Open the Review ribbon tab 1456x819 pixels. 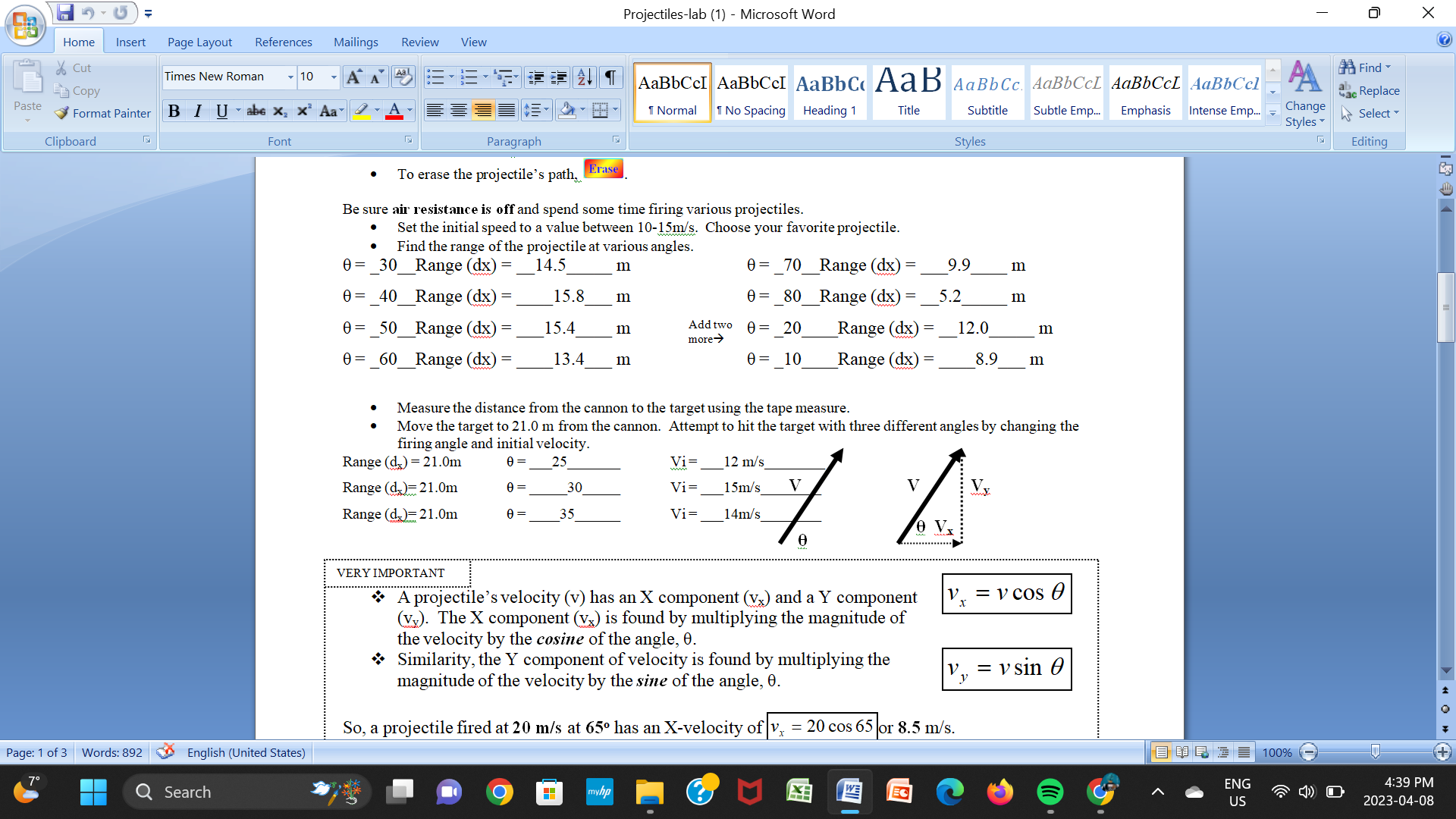419,42
